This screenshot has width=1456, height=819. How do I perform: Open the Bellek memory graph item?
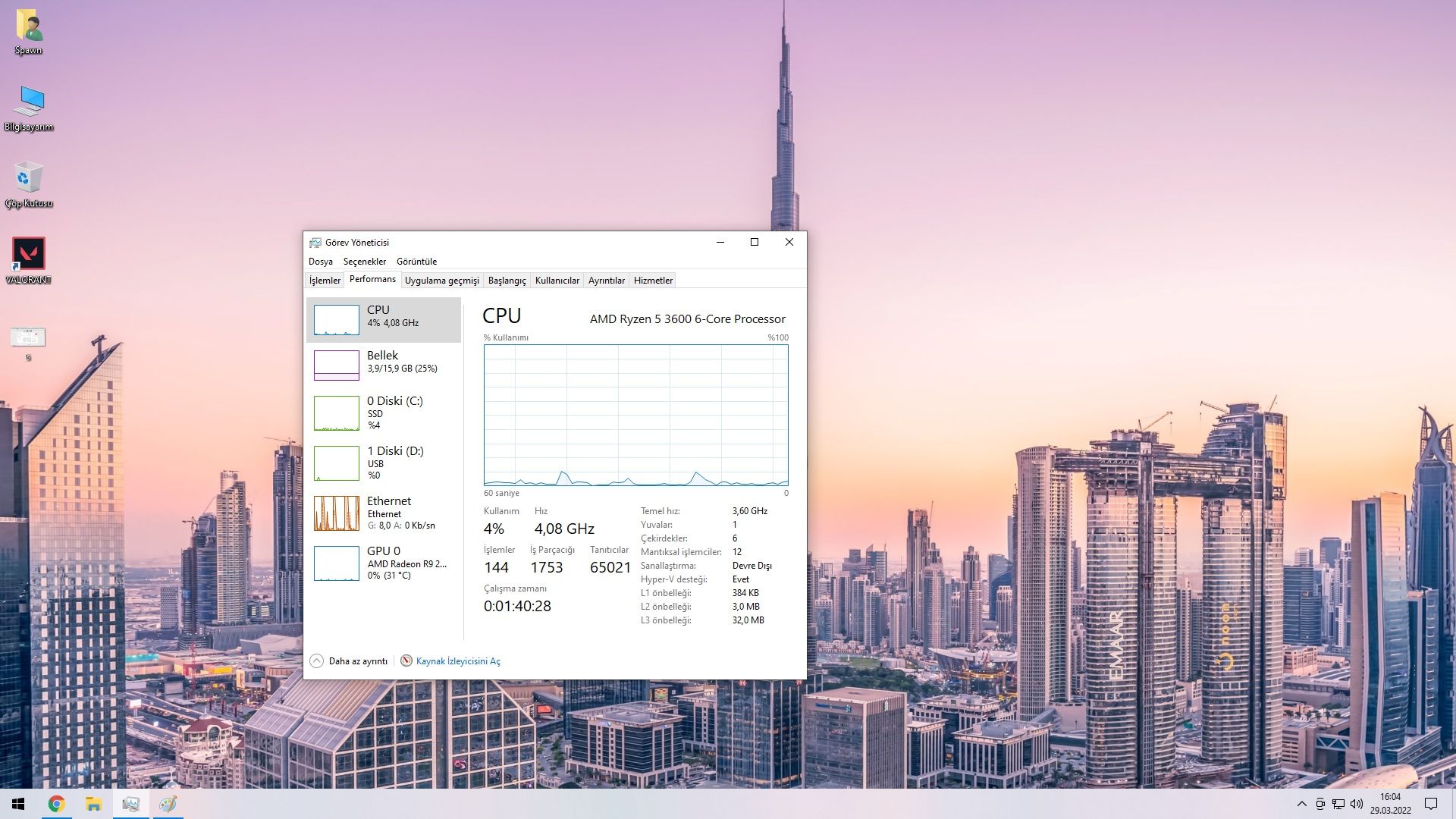[337, 366]
